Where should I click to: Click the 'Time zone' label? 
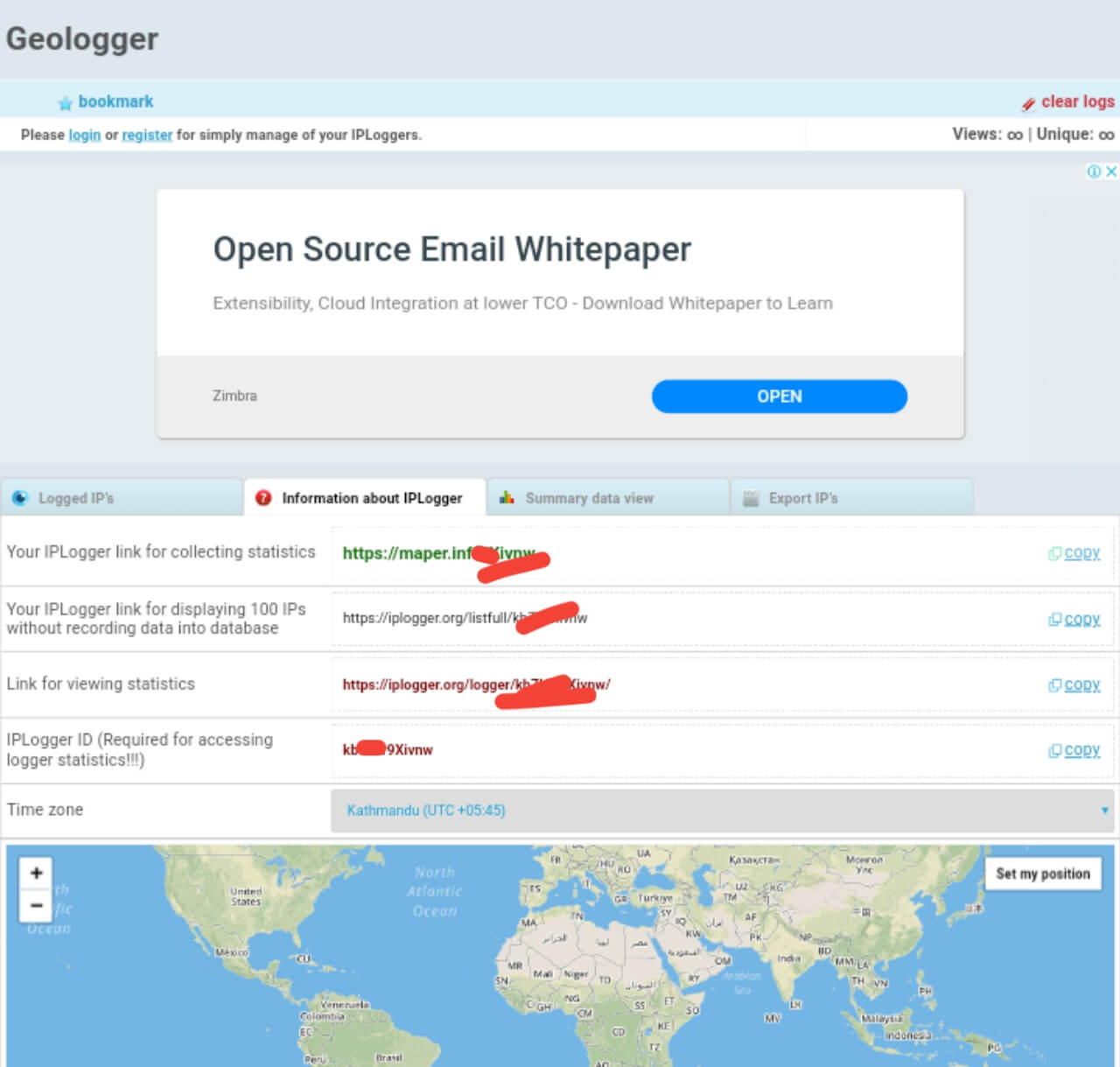click(x=45, y=810)
